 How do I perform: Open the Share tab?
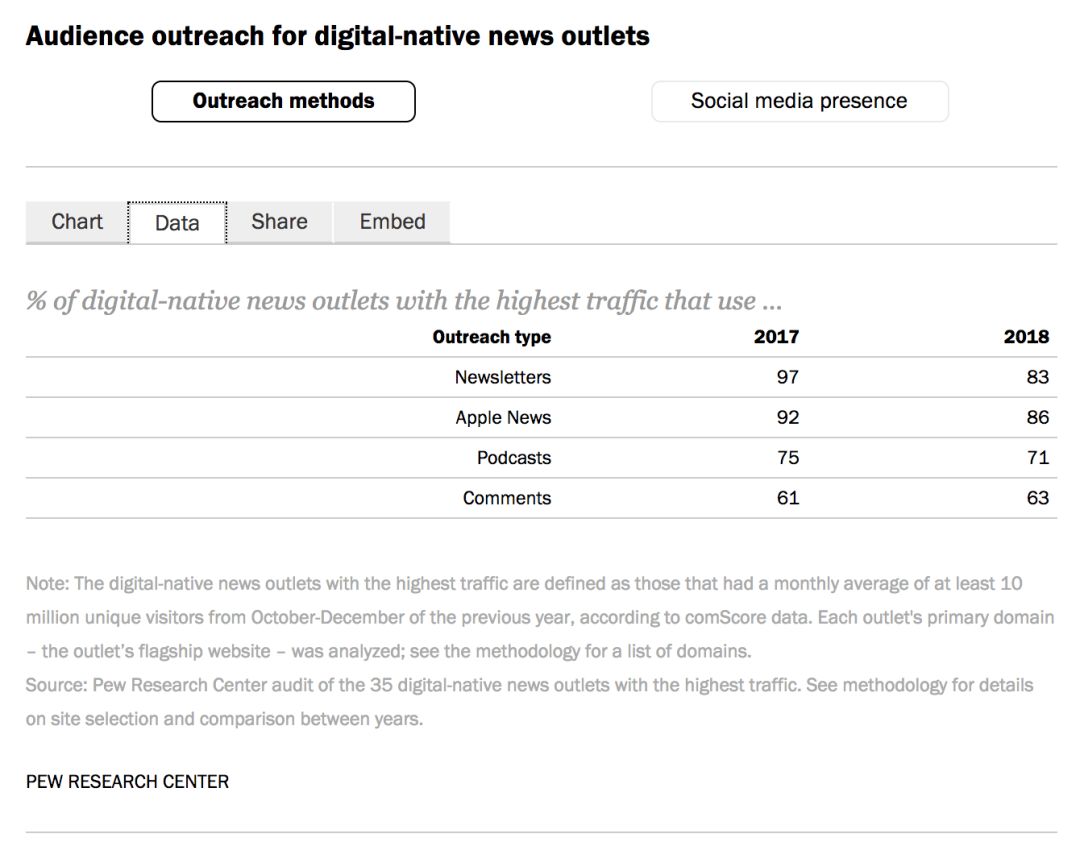[279, 222]
